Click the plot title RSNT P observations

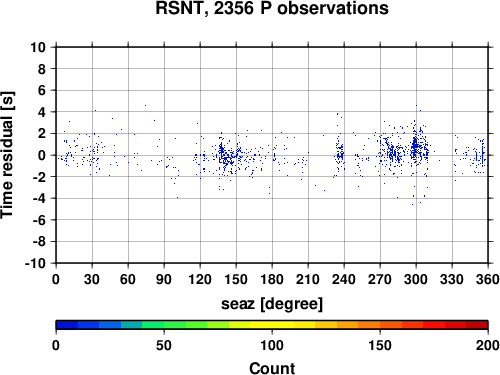pyautogui.click(x=272, y=8)
